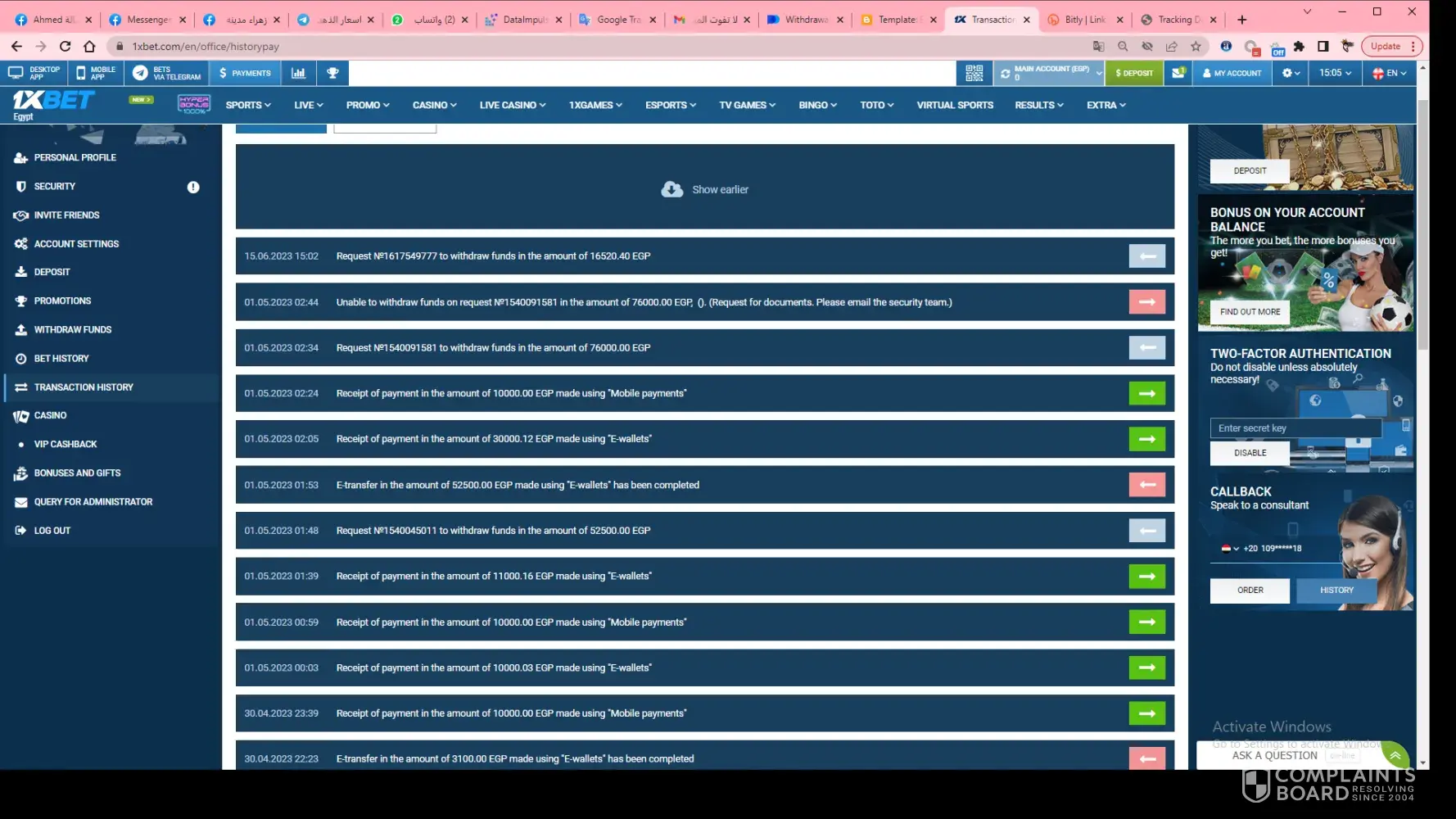Click the trophy icon in top bar
This screenshot has height=819, width=1456.
coord(332,73)
